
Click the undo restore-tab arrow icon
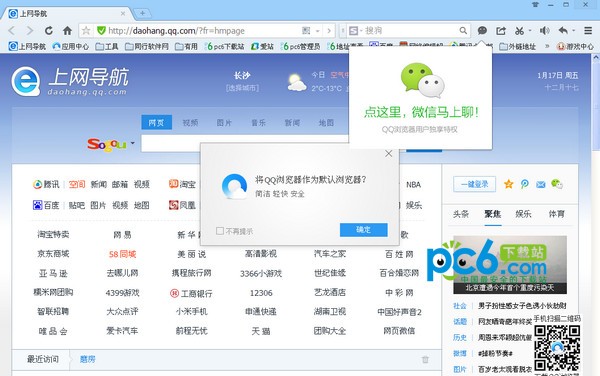click(x=563, y=30)
